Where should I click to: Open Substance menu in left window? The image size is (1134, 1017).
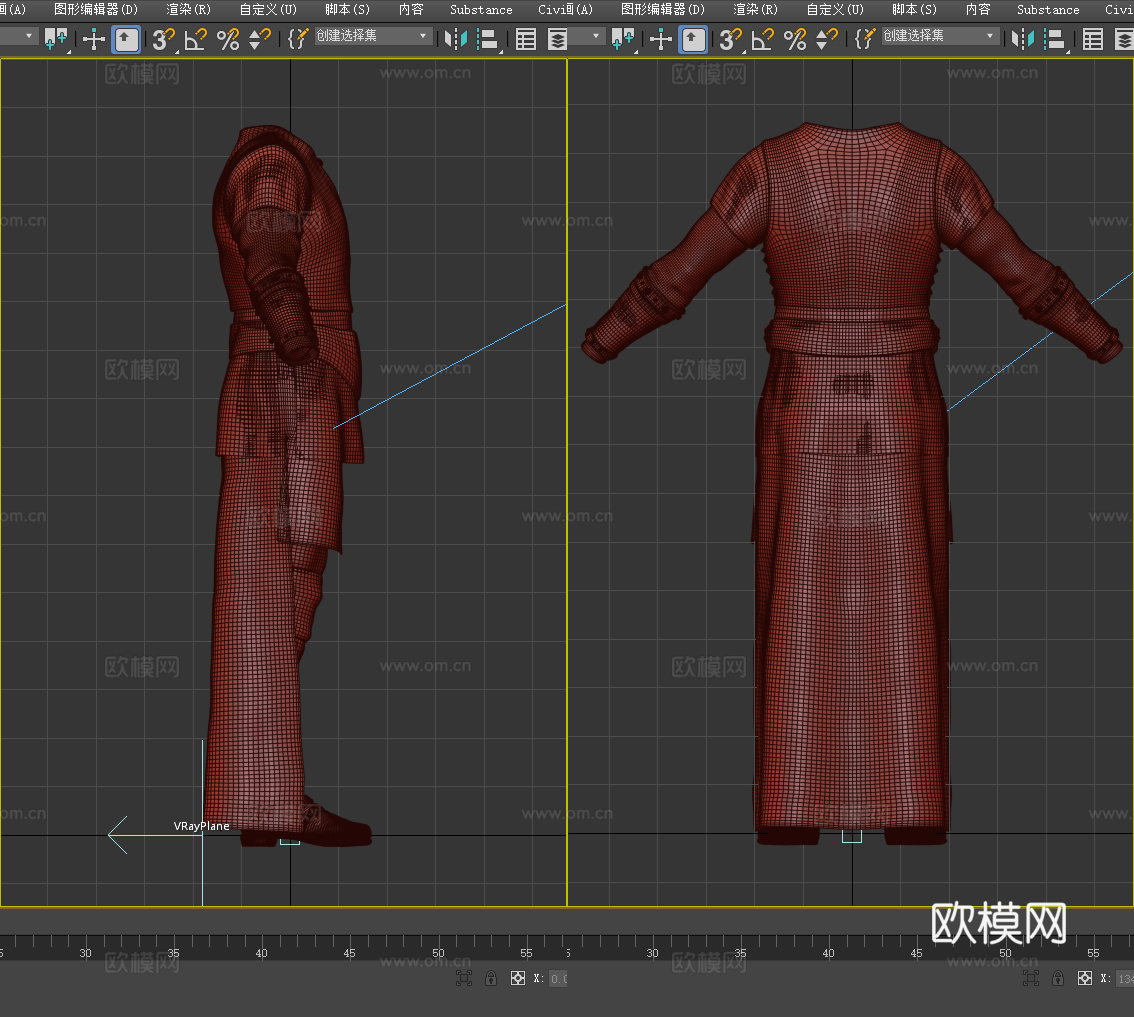pyautogui.click(x=481, y=9)
